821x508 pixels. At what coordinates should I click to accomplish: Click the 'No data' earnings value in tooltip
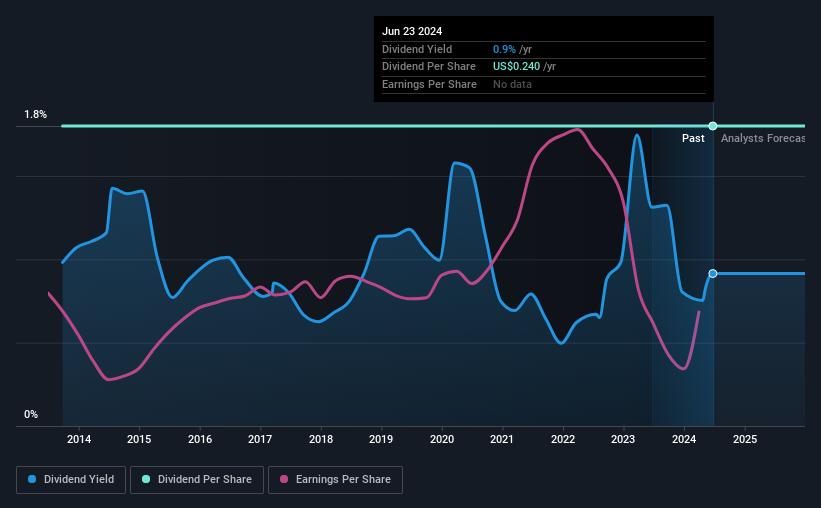[512, 84]
